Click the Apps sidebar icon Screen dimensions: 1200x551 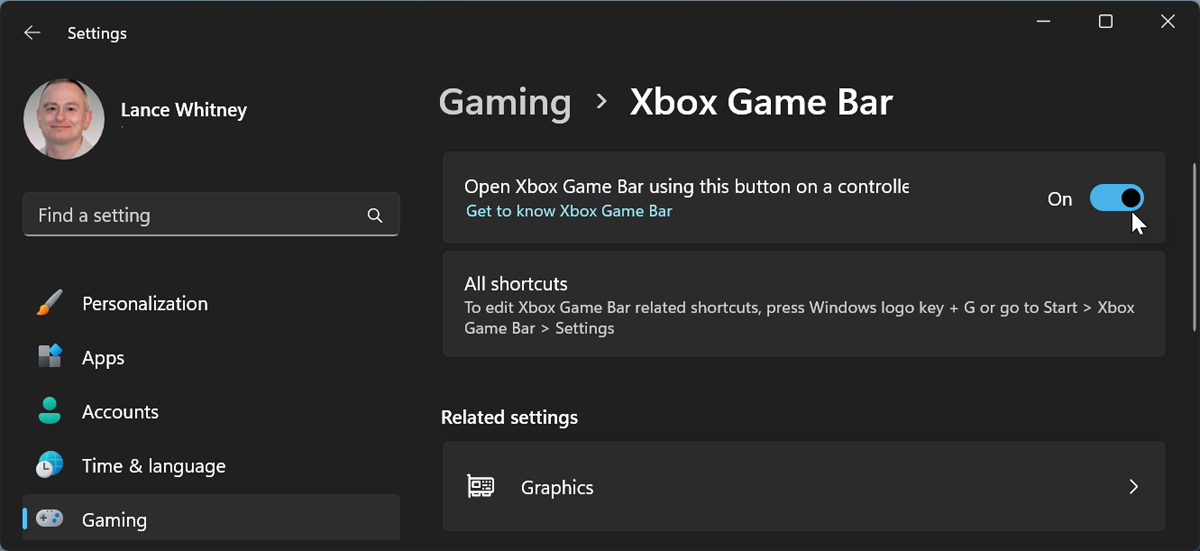(49, 357)
